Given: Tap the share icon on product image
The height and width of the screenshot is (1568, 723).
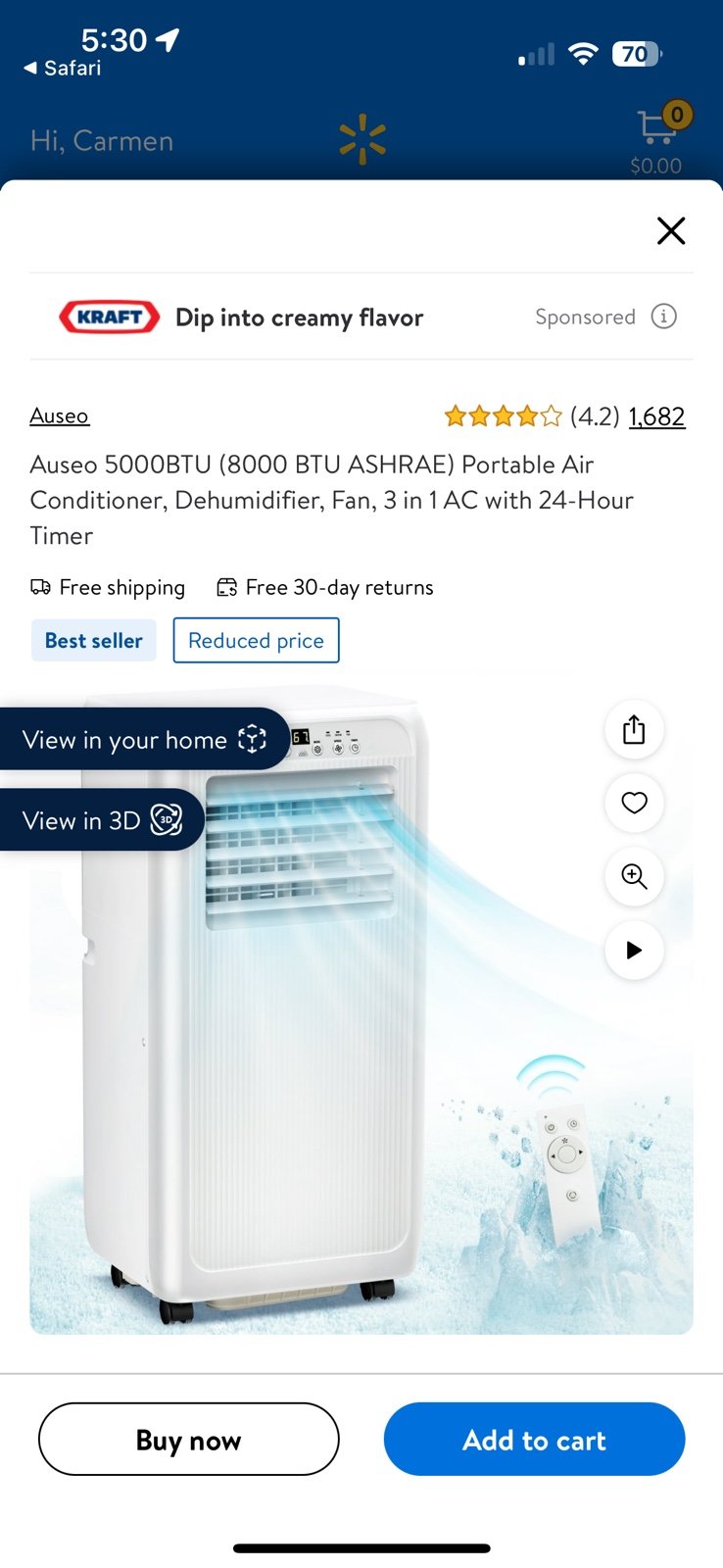Looking at the screenshot, I should (x=634, y=730).
